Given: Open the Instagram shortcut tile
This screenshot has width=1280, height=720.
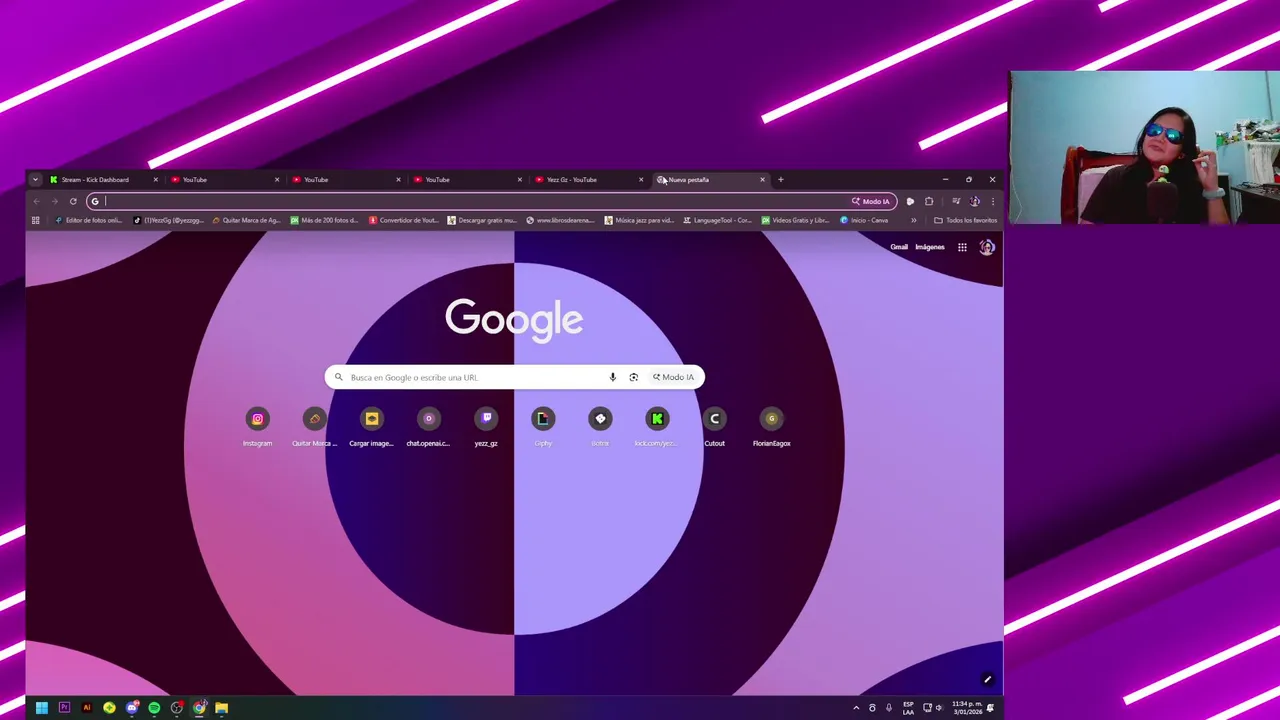Looking at the screenshot, I should click(257, 427).
